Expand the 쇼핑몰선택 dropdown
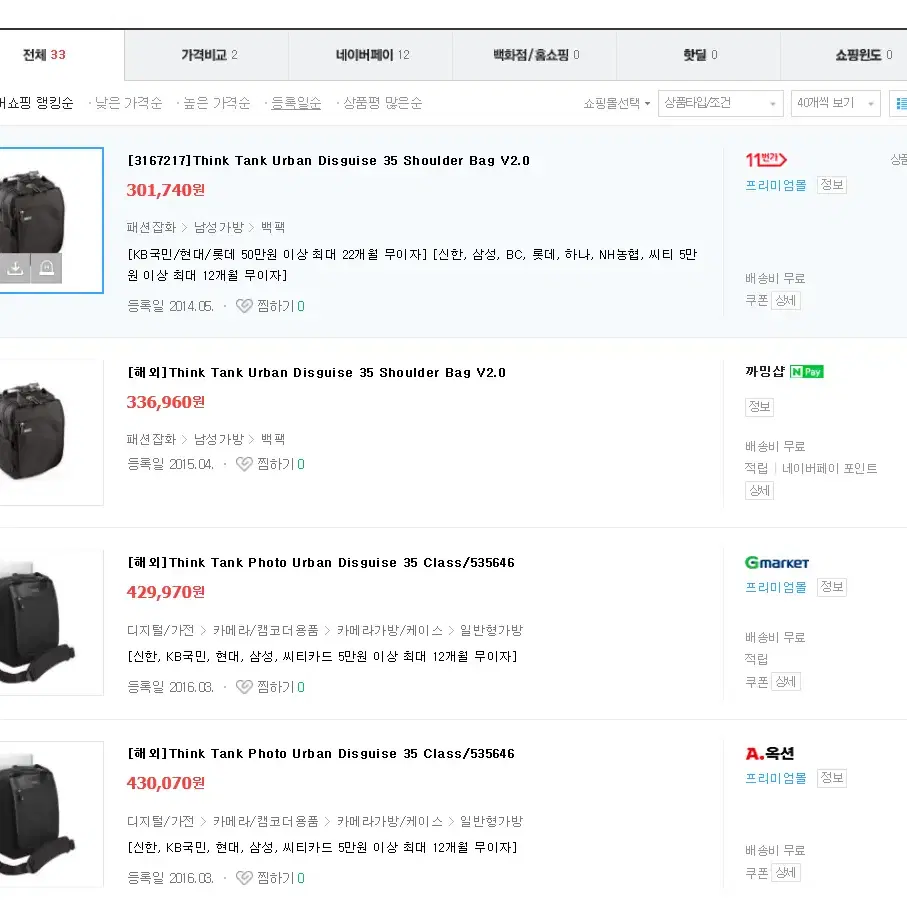Viewport: 907px width, 907px height. (x=617, y=104)
